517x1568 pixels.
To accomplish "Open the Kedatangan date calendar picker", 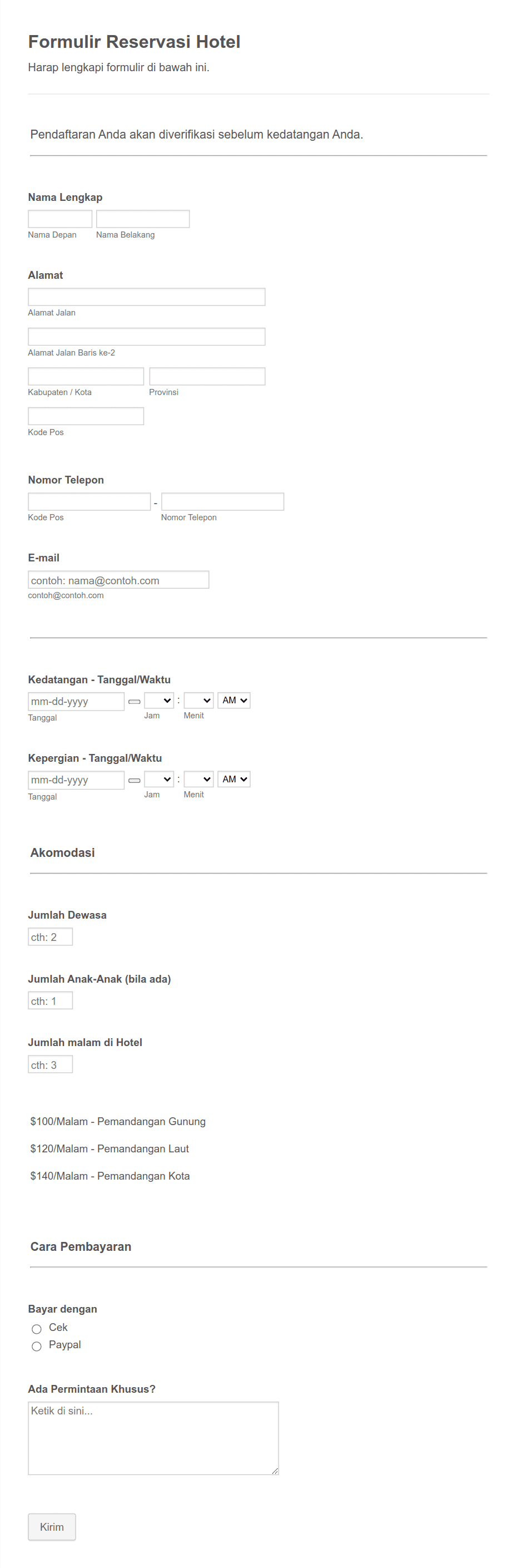I will 135,701.
